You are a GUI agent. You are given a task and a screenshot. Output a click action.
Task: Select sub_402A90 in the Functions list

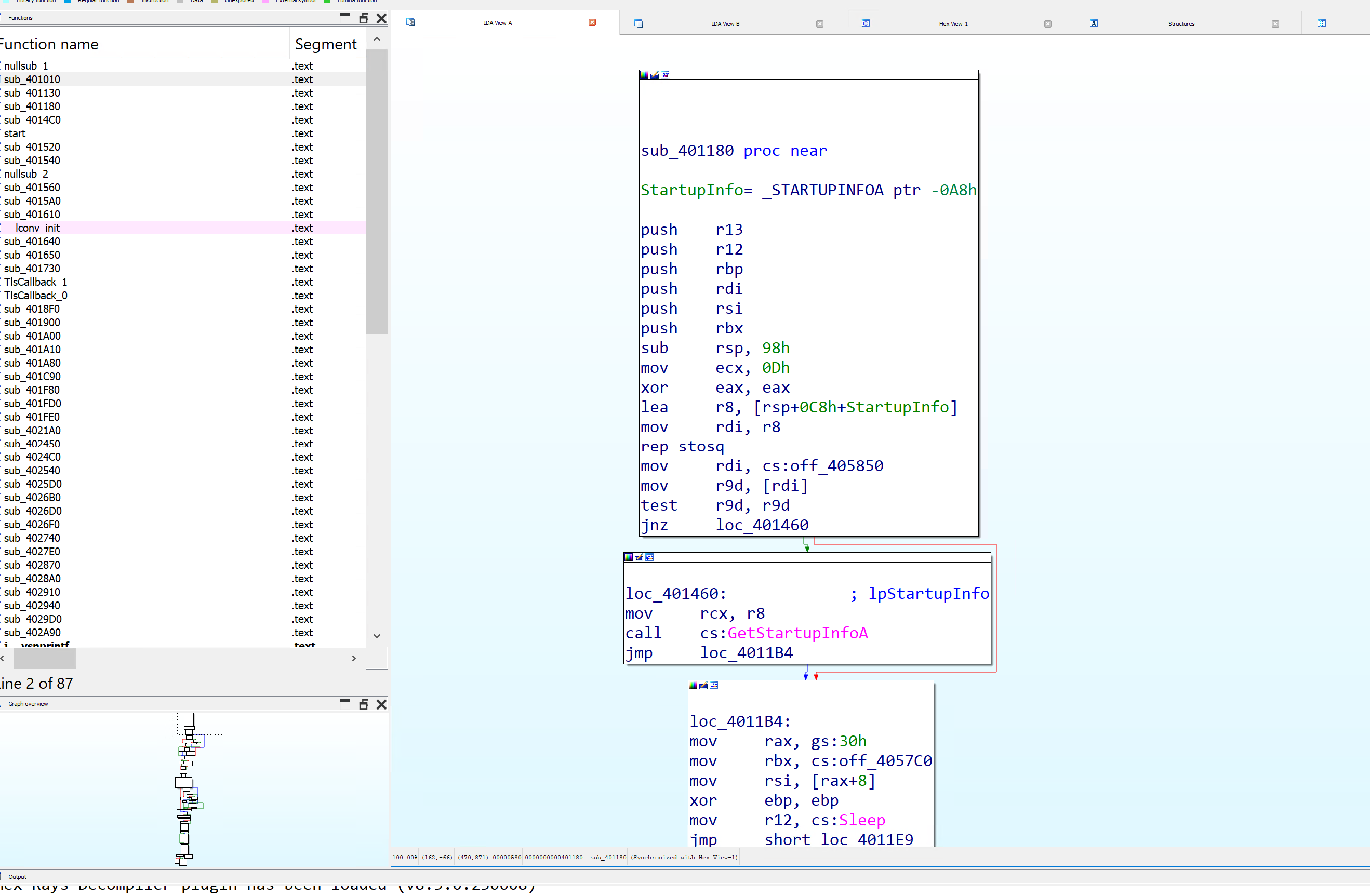click(x=182, y=633)
